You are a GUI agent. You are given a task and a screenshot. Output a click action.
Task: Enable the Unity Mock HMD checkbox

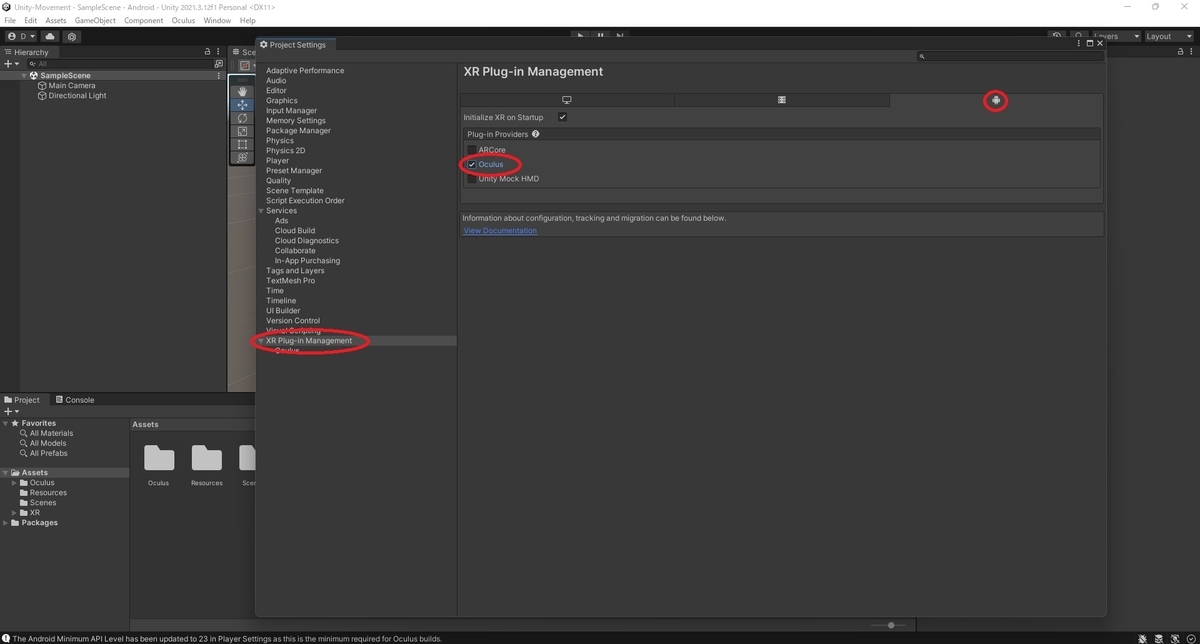[472, 179]
